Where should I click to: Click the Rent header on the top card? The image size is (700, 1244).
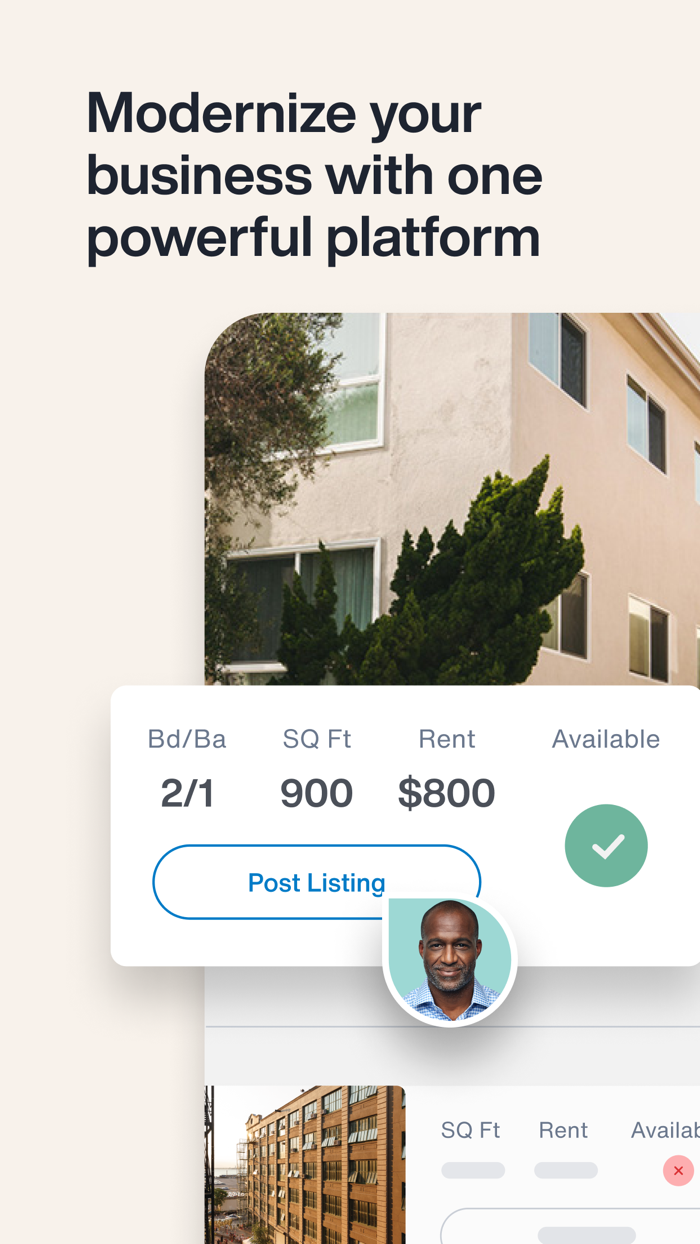tap(447, 738)
